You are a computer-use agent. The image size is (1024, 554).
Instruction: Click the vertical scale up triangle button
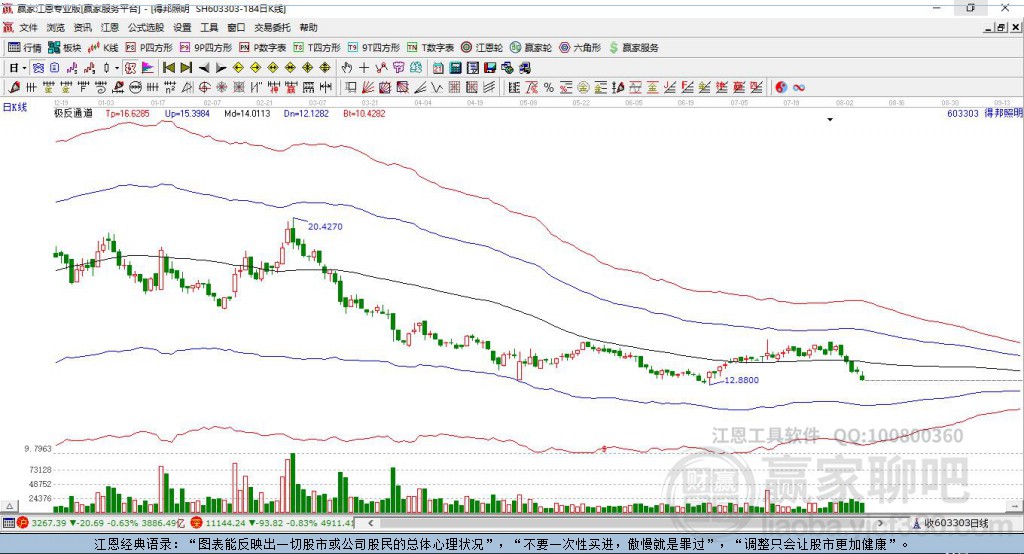pyautogui.click(x=9, y=506)
